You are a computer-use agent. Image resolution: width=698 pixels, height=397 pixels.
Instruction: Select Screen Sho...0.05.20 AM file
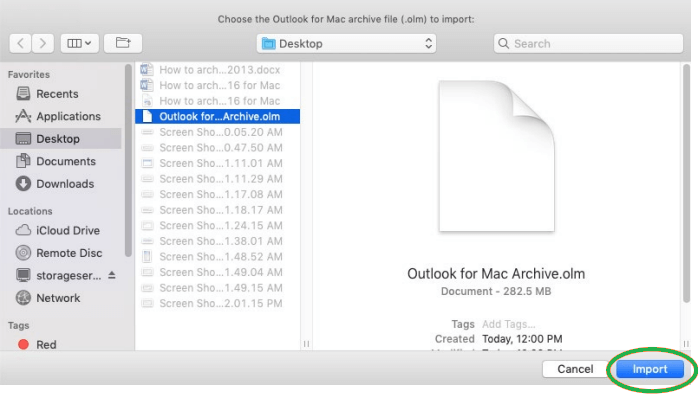click(x=218, y=132)
